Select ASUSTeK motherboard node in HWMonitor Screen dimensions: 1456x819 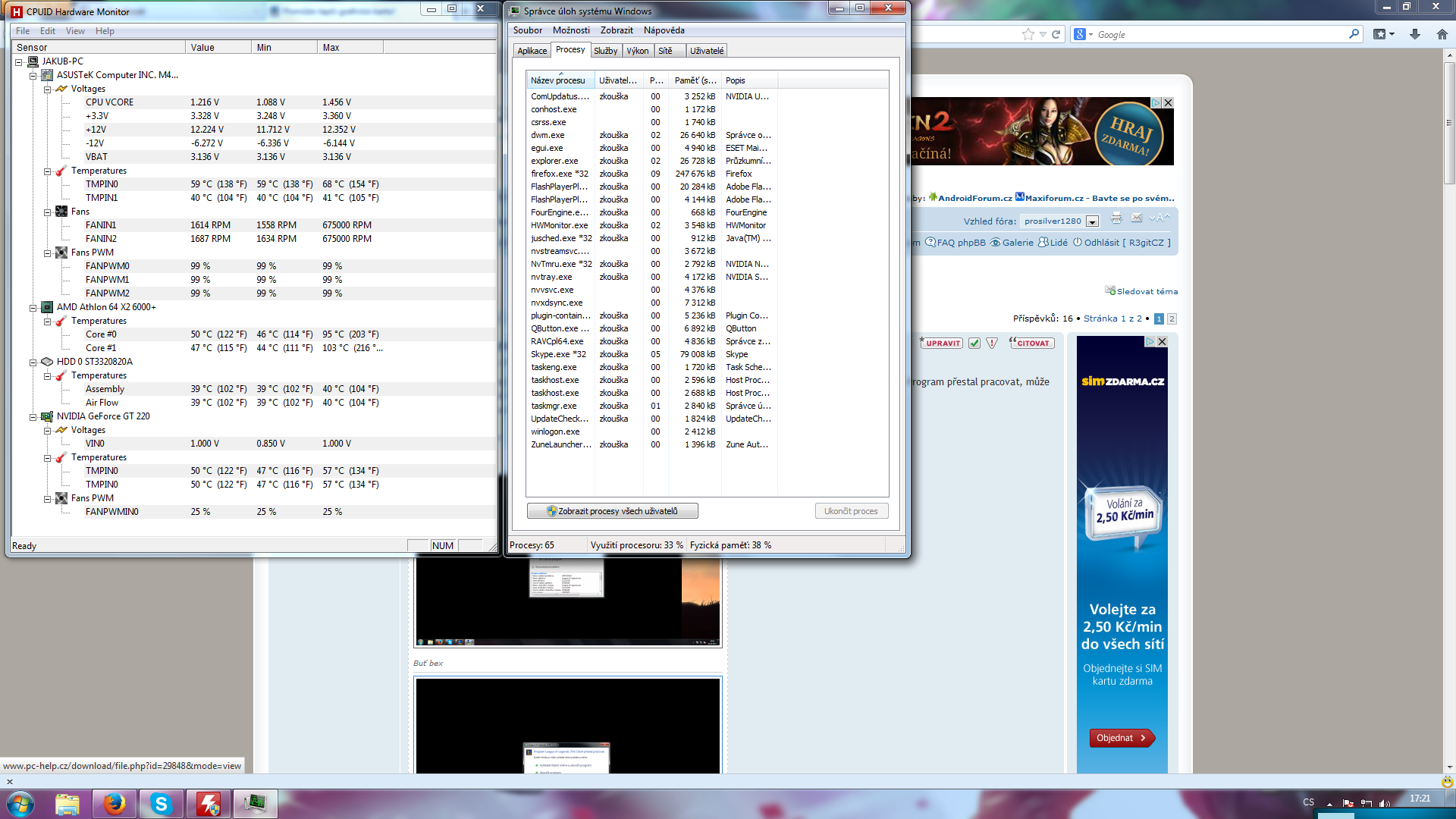[118, 75]
